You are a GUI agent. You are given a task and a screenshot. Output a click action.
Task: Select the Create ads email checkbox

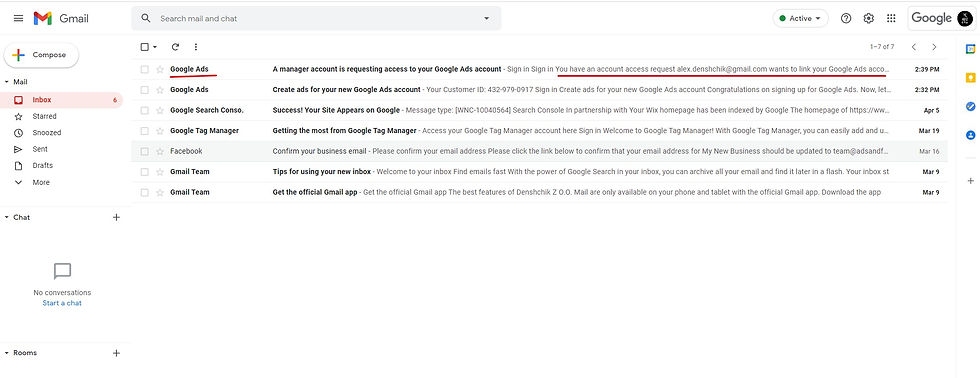point(145,90)
